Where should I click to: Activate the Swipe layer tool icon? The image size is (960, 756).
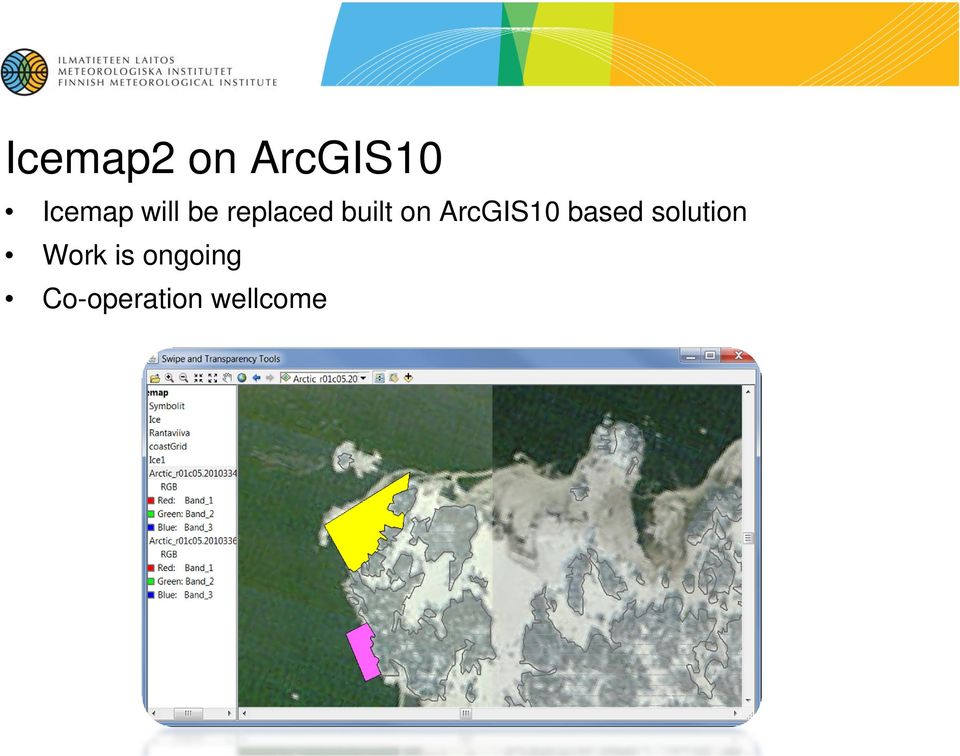click(x=379, y=378)
